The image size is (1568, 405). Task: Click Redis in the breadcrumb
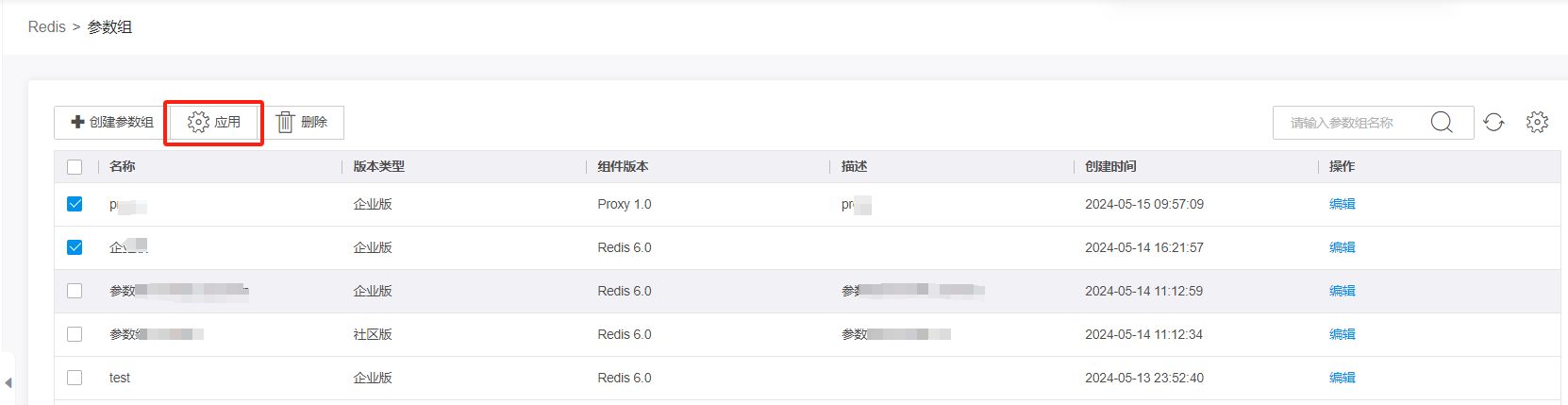[47, 27]
